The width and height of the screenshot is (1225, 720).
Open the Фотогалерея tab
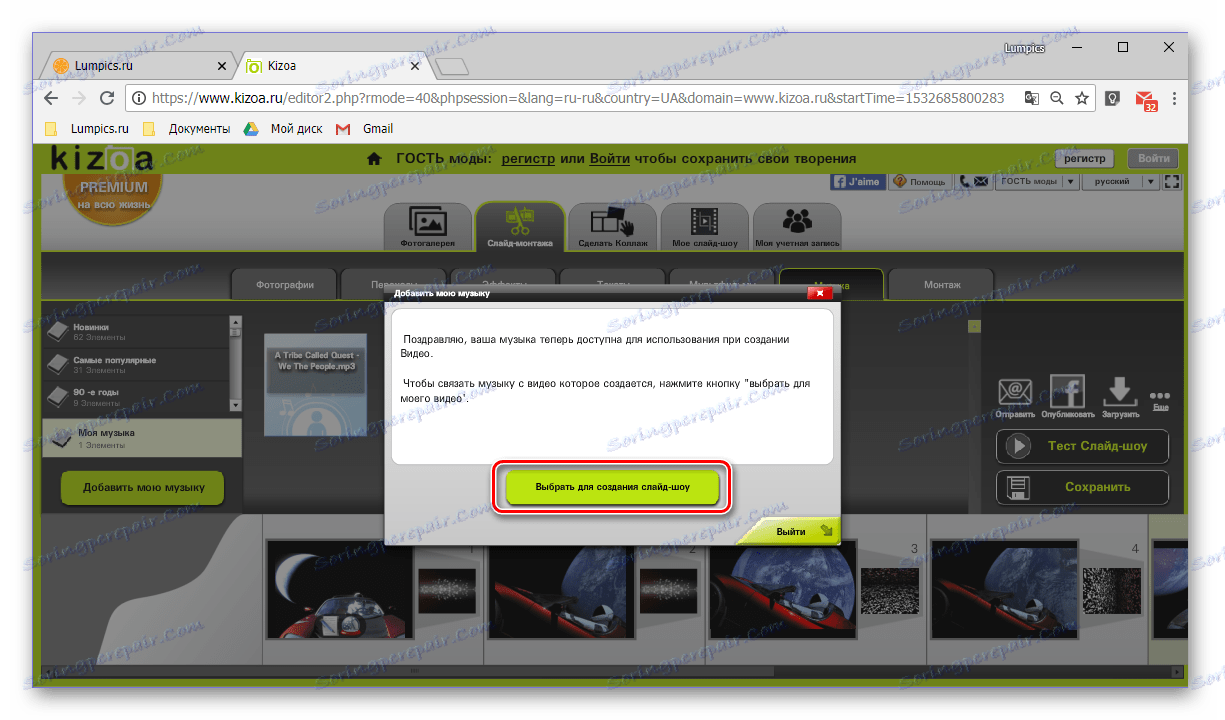tap(429, 226)
